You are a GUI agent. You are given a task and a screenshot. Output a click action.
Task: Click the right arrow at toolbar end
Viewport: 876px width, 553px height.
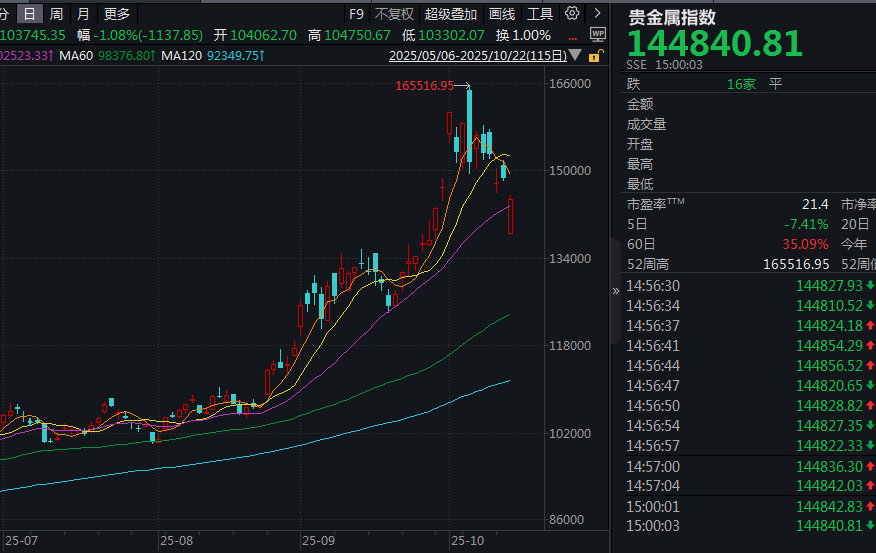(x=597, y=14)
